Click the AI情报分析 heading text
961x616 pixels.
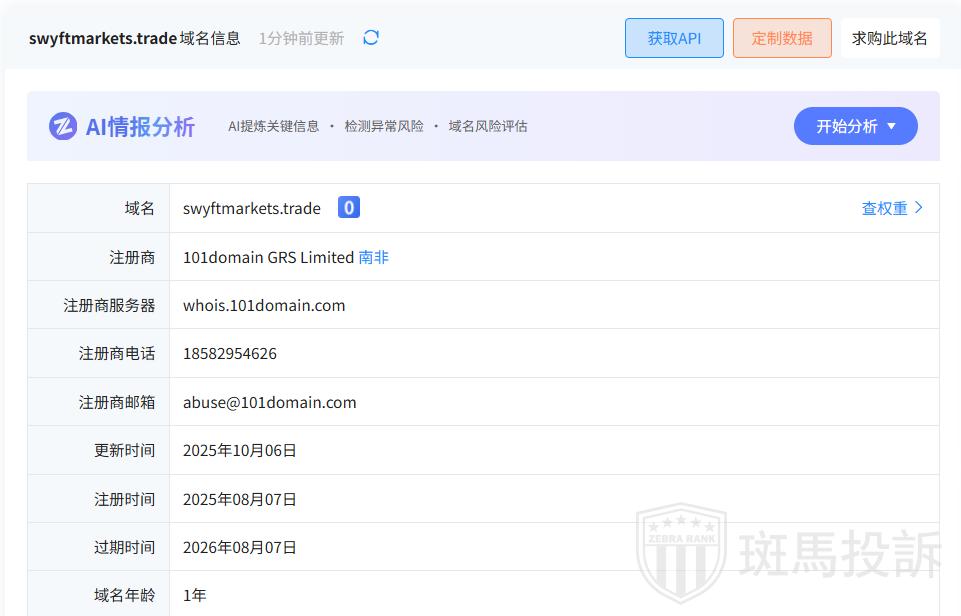(x=140, y=126)
